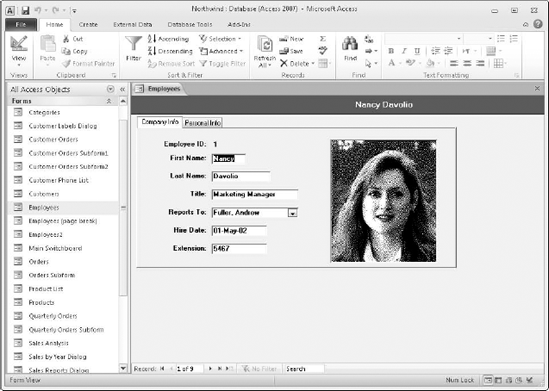Image resolution: width=549 pixels, height=391 pixels.
Task: Toggle Bold formatting
Action: tap(391, 51)
